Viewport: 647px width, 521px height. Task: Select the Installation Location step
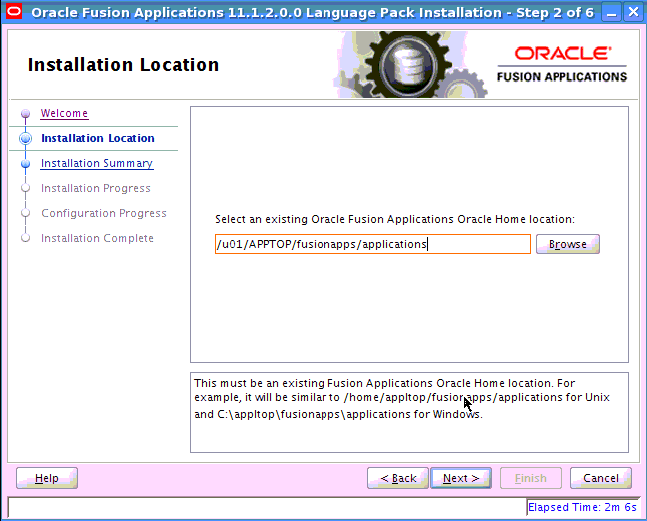point(98,138)
